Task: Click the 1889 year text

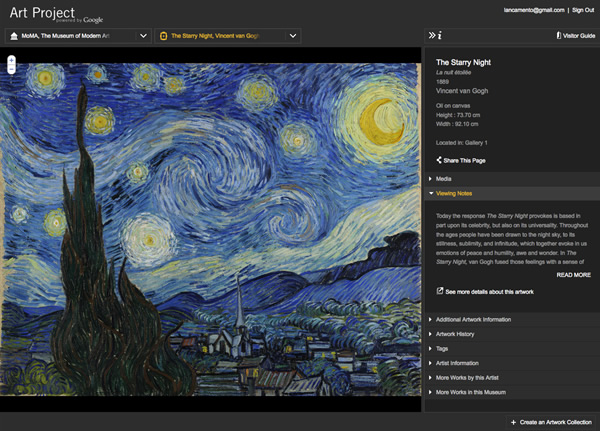Action: (x=442, y=82)
